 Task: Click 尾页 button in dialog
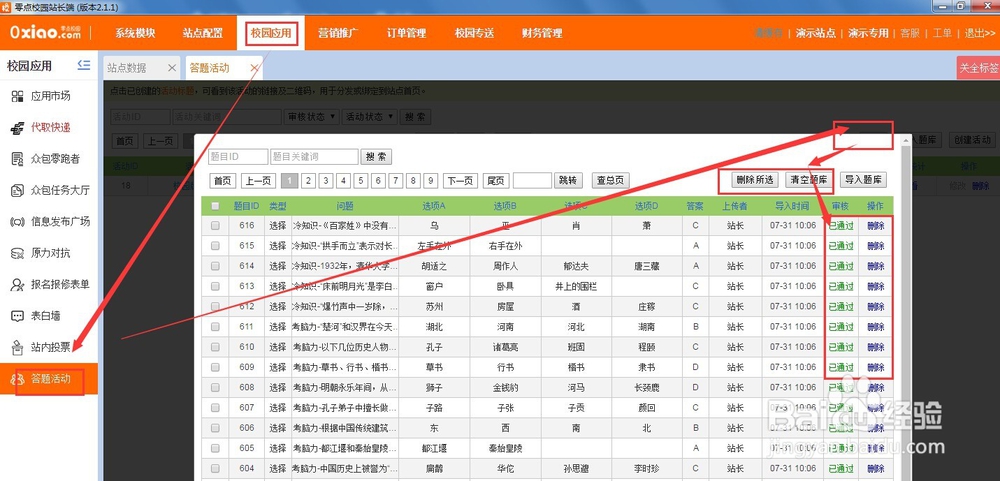click(x=496, y=181)
